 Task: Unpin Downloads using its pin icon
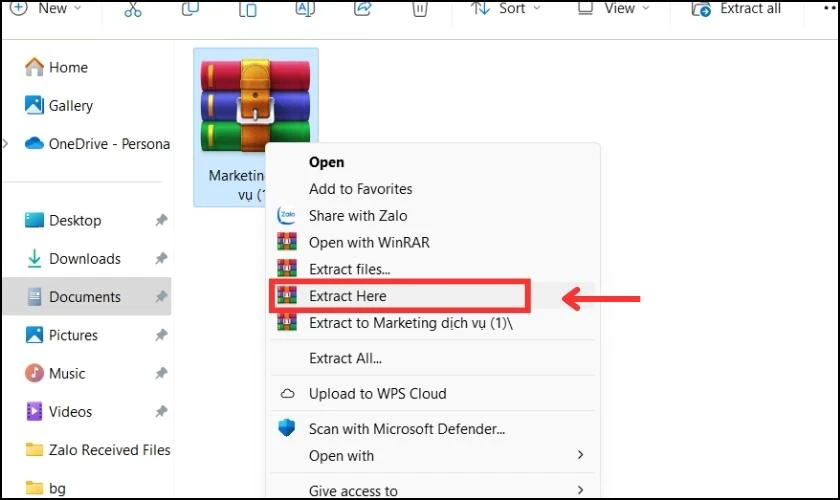(161, 258)
